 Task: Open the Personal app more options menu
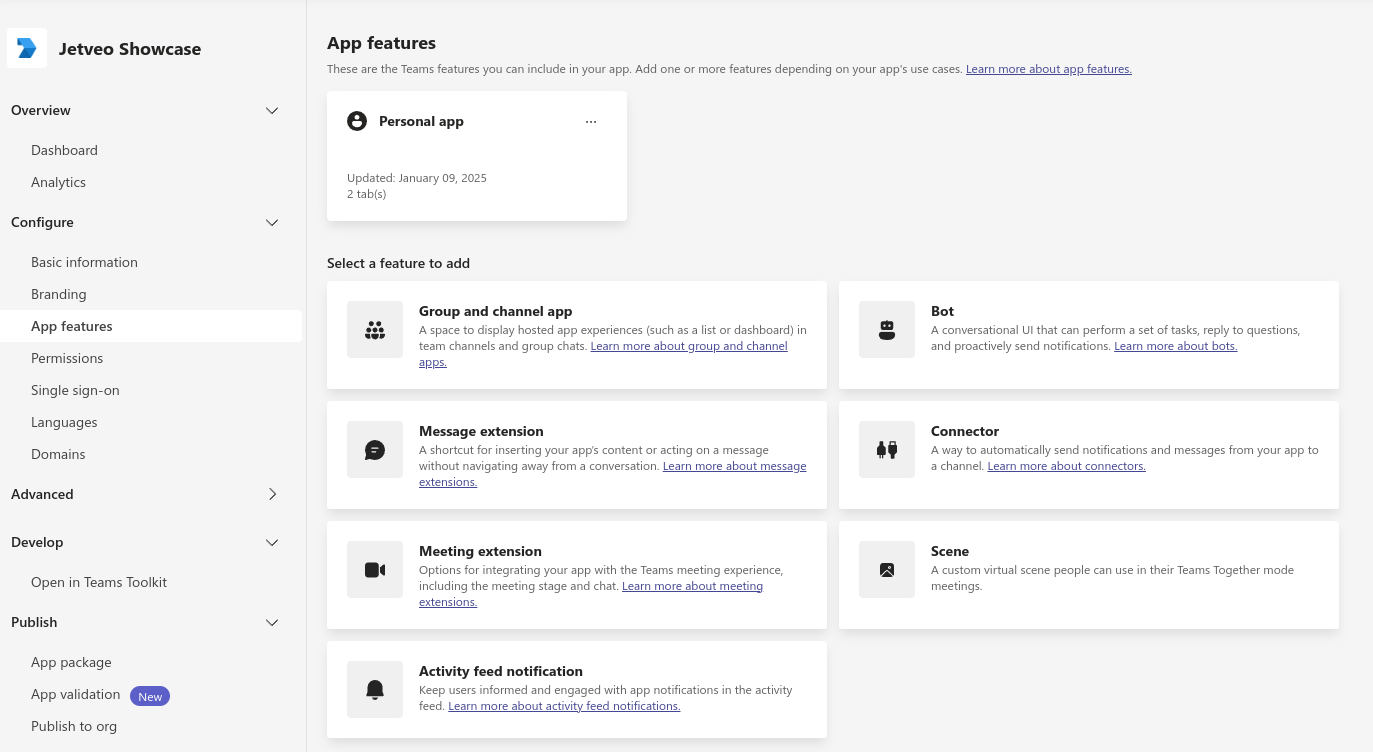point(591,122)
